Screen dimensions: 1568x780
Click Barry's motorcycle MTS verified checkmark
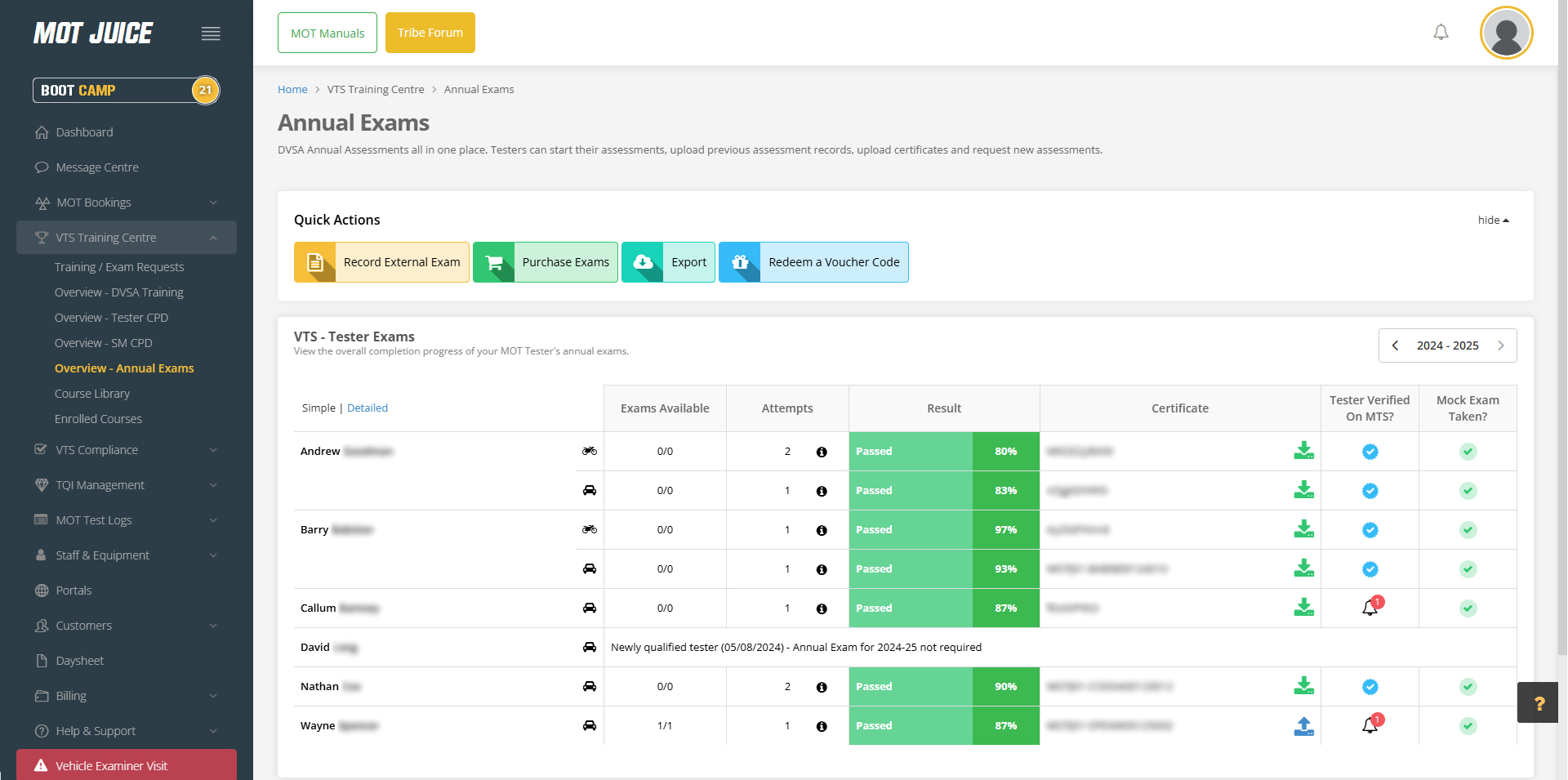pos(1370,530)
